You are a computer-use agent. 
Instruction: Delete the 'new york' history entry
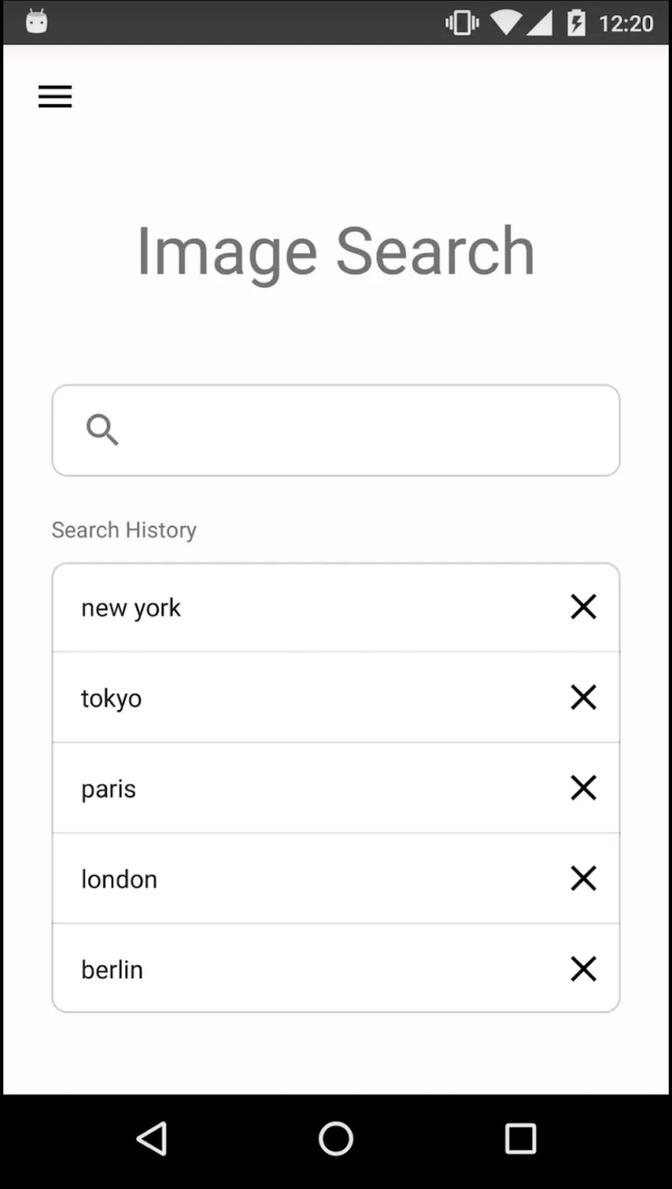(x=583, y=606)
